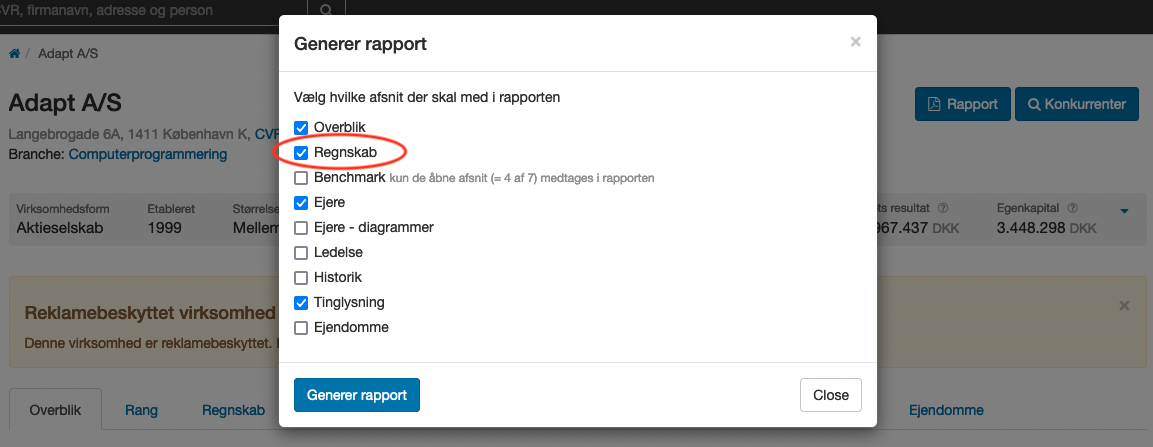
Task: Click the Aktieselskab company form value
Action: tap(60, 228)
